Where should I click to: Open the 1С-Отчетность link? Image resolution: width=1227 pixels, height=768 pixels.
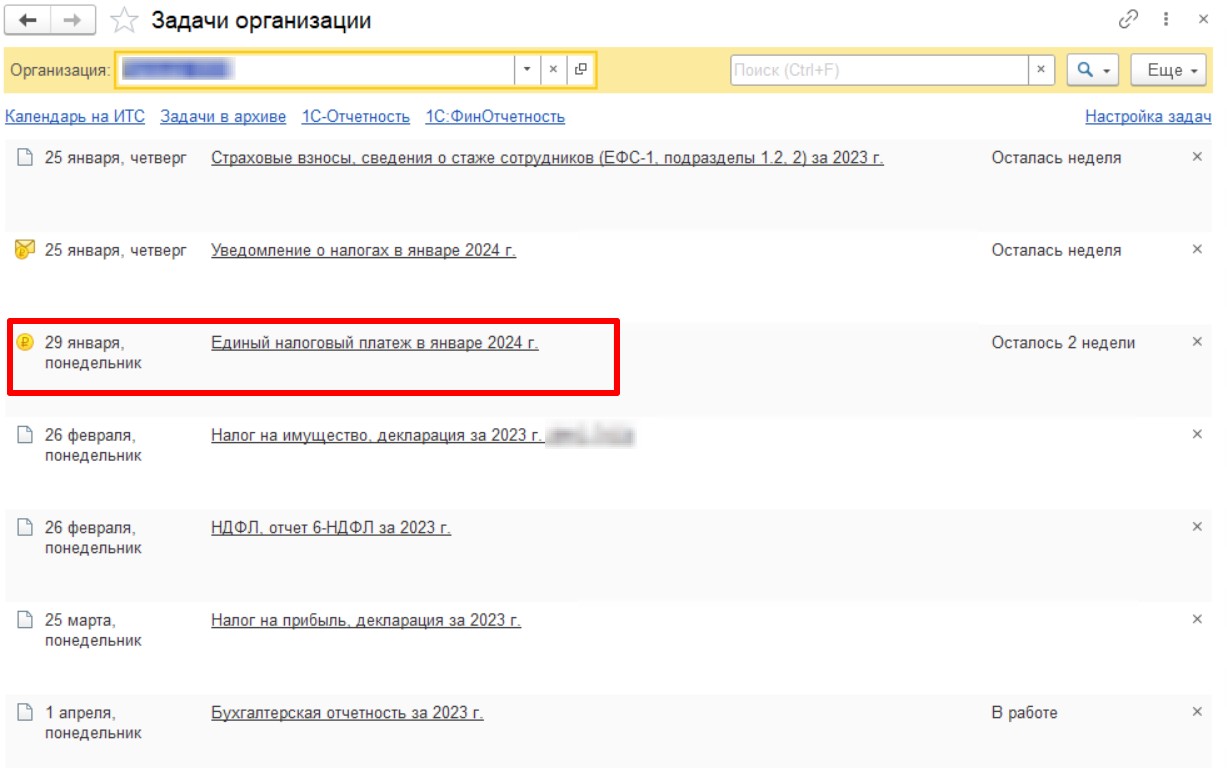tap(356, 117)
